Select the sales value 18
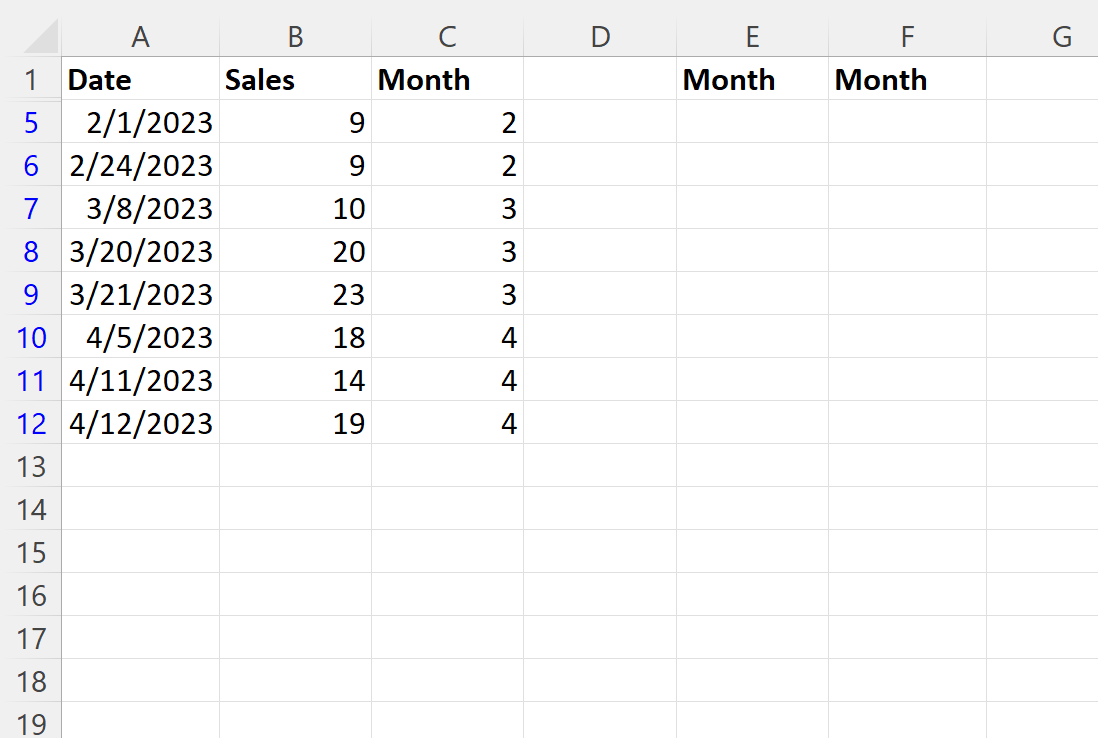 (x=296, y=337)
